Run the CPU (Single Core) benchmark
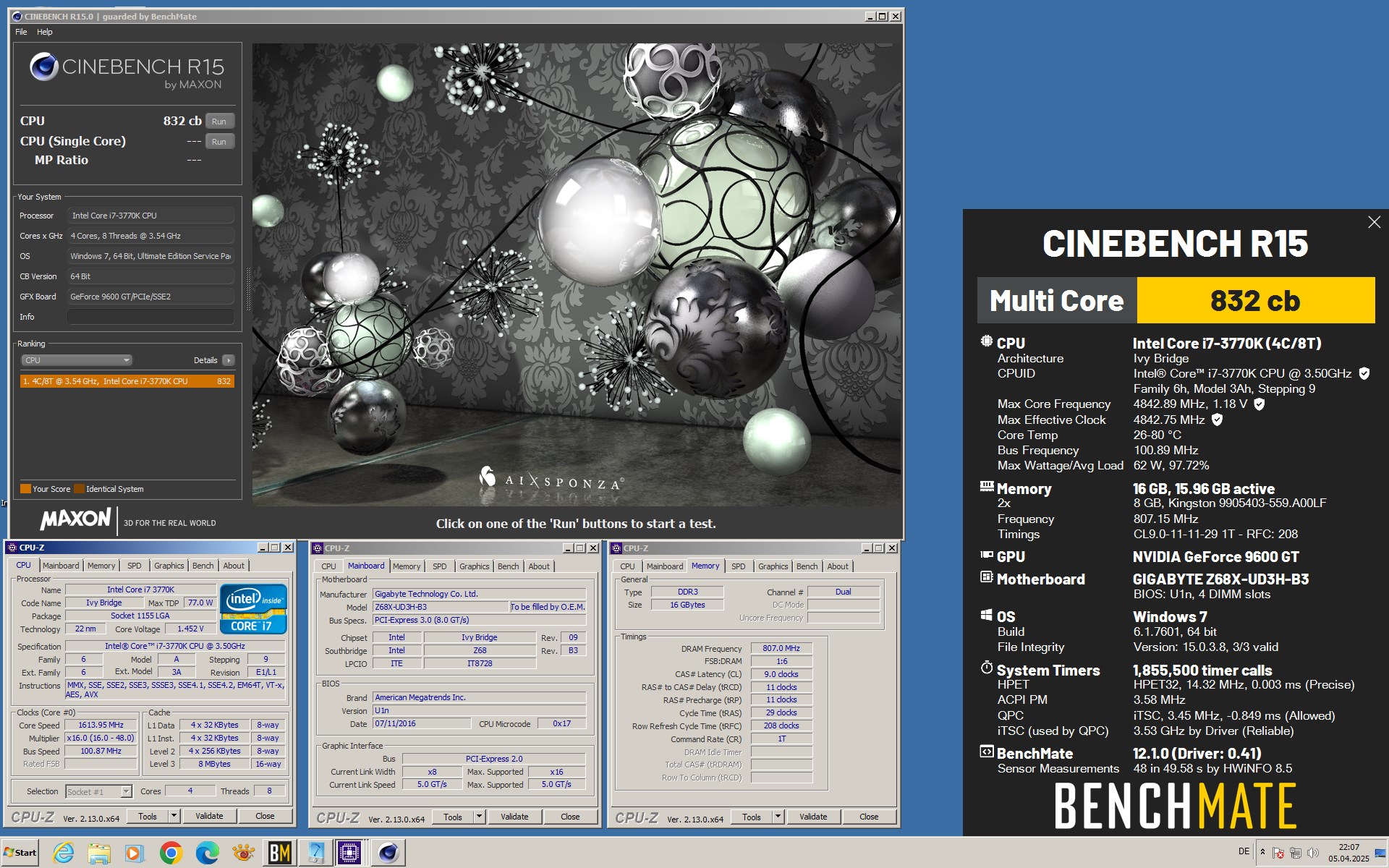Viewport: 1389px width, 868px height. coord(219,142)
